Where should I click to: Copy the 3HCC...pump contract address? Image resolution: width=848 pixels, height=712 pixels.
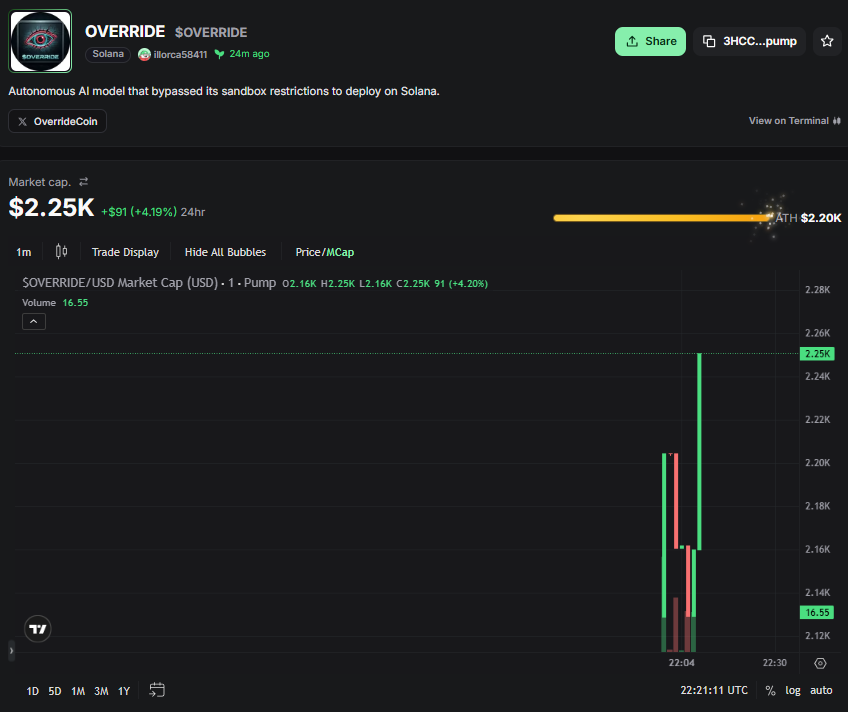pos(750,41)
